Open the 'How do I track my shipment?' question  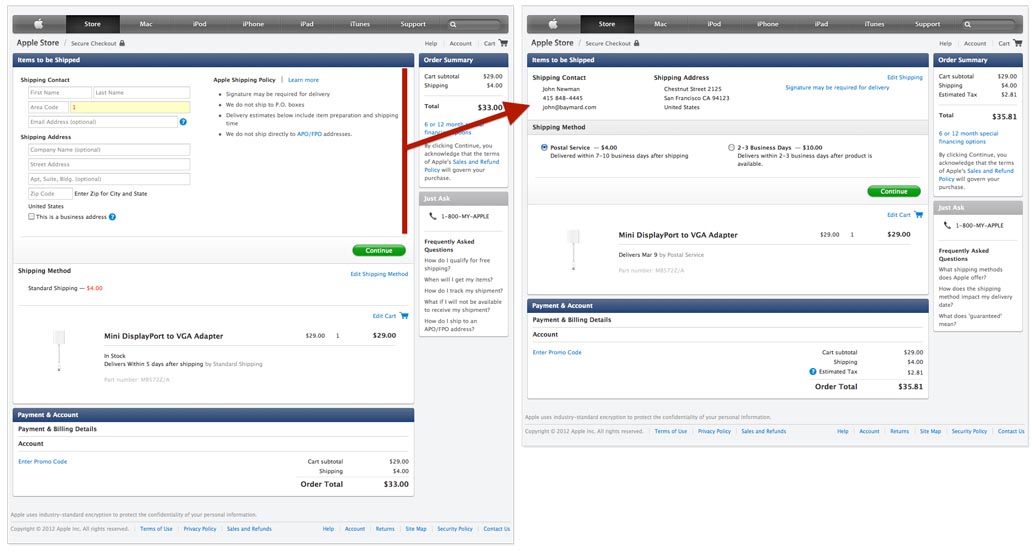point(462,291)
